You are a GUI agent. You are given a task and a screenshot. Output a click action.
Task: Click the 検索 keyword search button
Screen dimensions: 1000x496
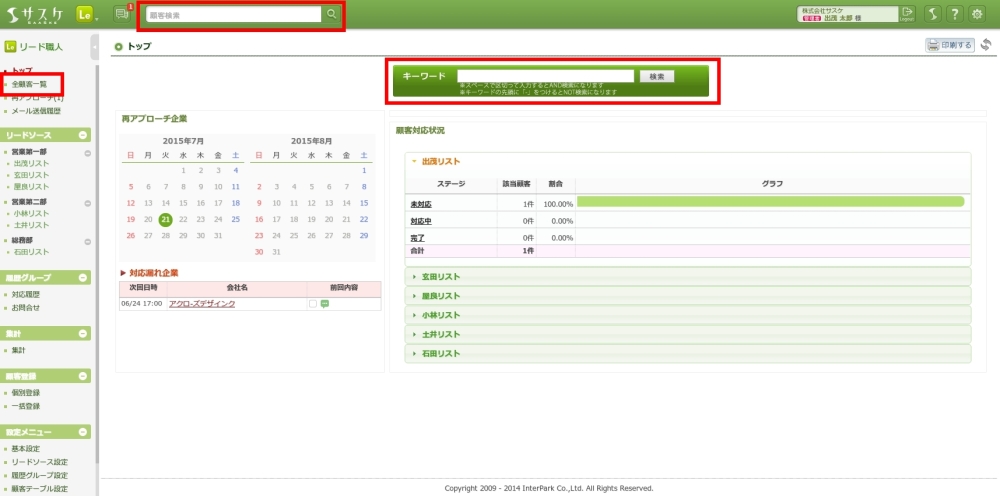(x=656, y=76)
